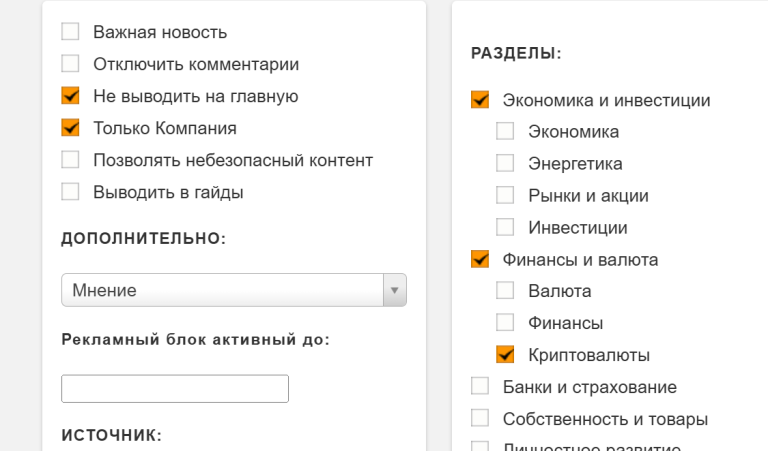This screenshot has height=451, width=768.
Task: Check the Экономика subsection
Action: [505, 131]
